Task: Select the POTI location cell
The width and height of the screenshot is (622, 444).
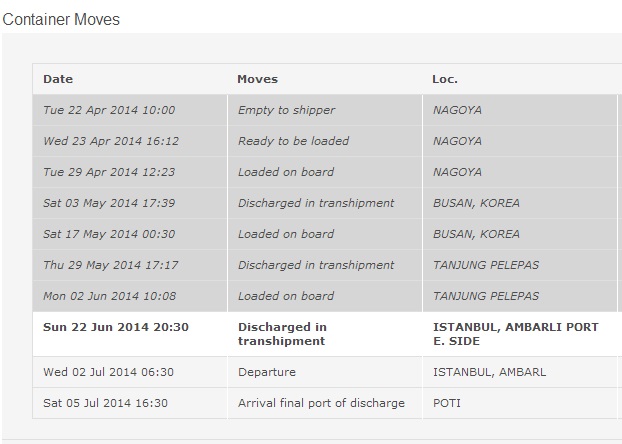Action: [447, 403]
